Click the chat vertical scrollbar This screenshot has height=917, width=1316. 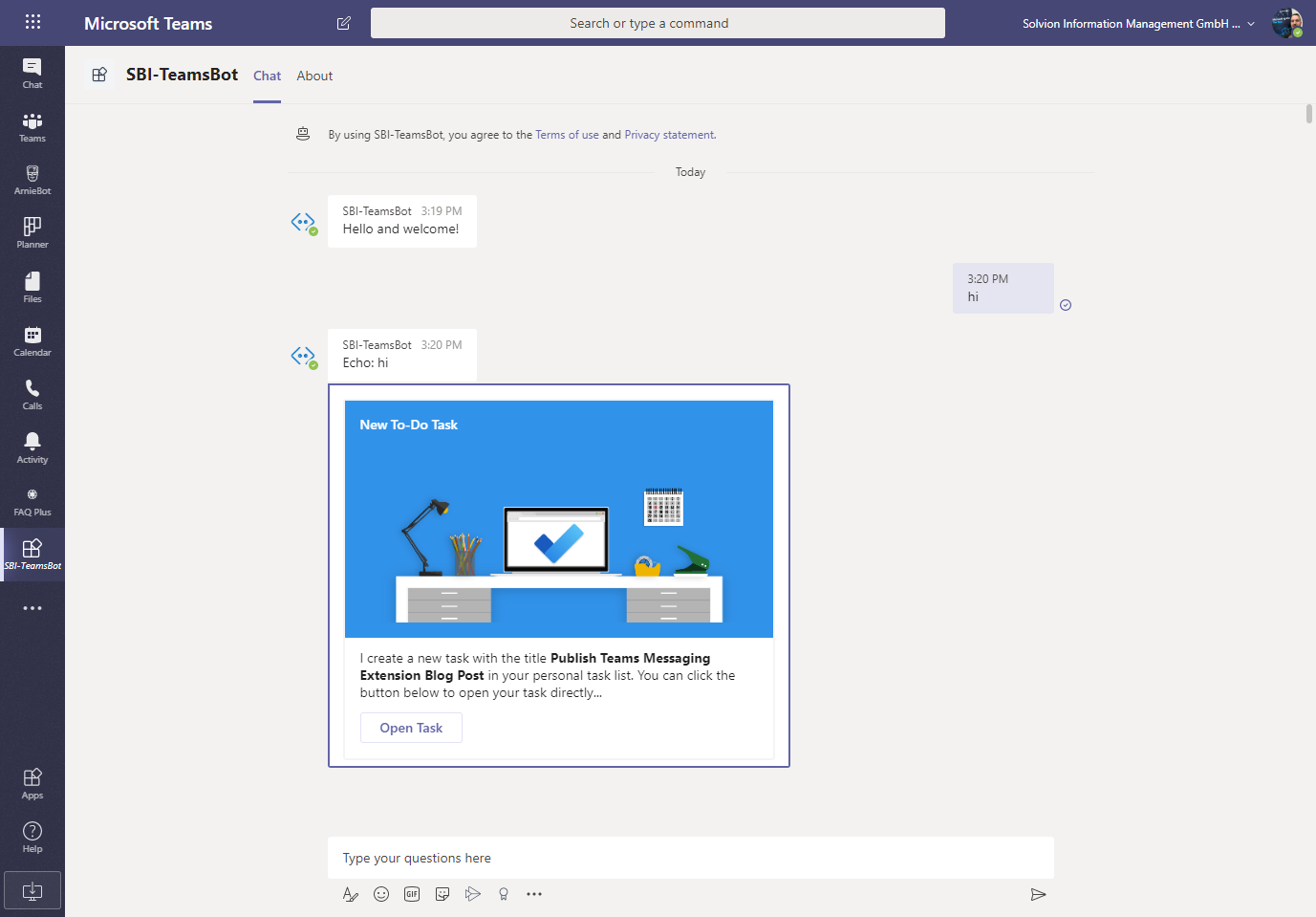1309,114
